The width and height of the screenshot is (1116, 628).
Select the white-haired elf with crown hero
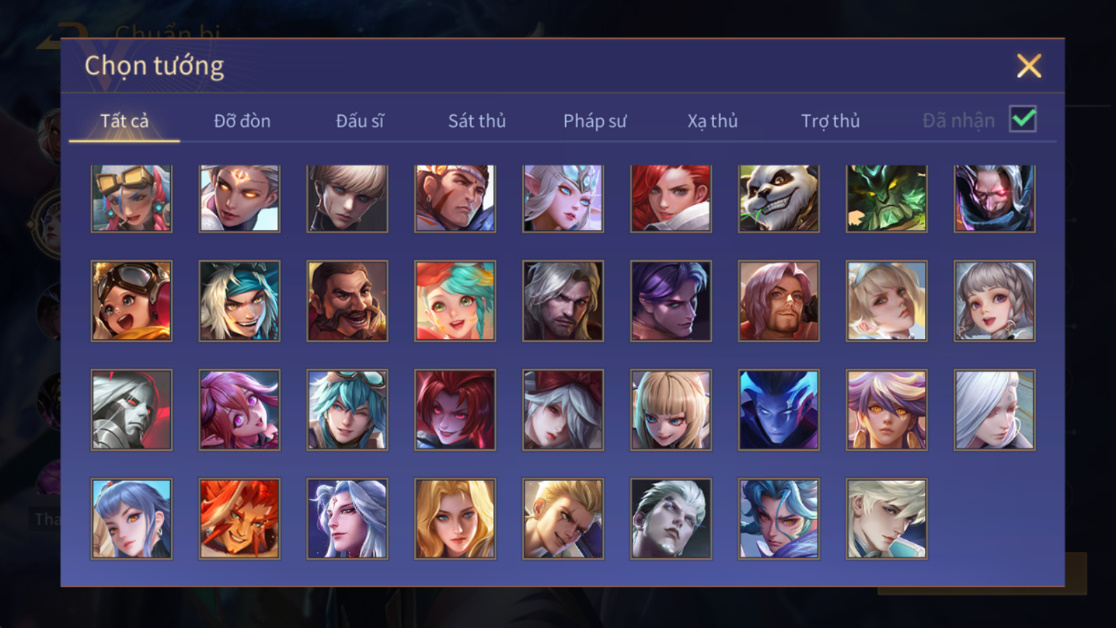tap(563, 199)
